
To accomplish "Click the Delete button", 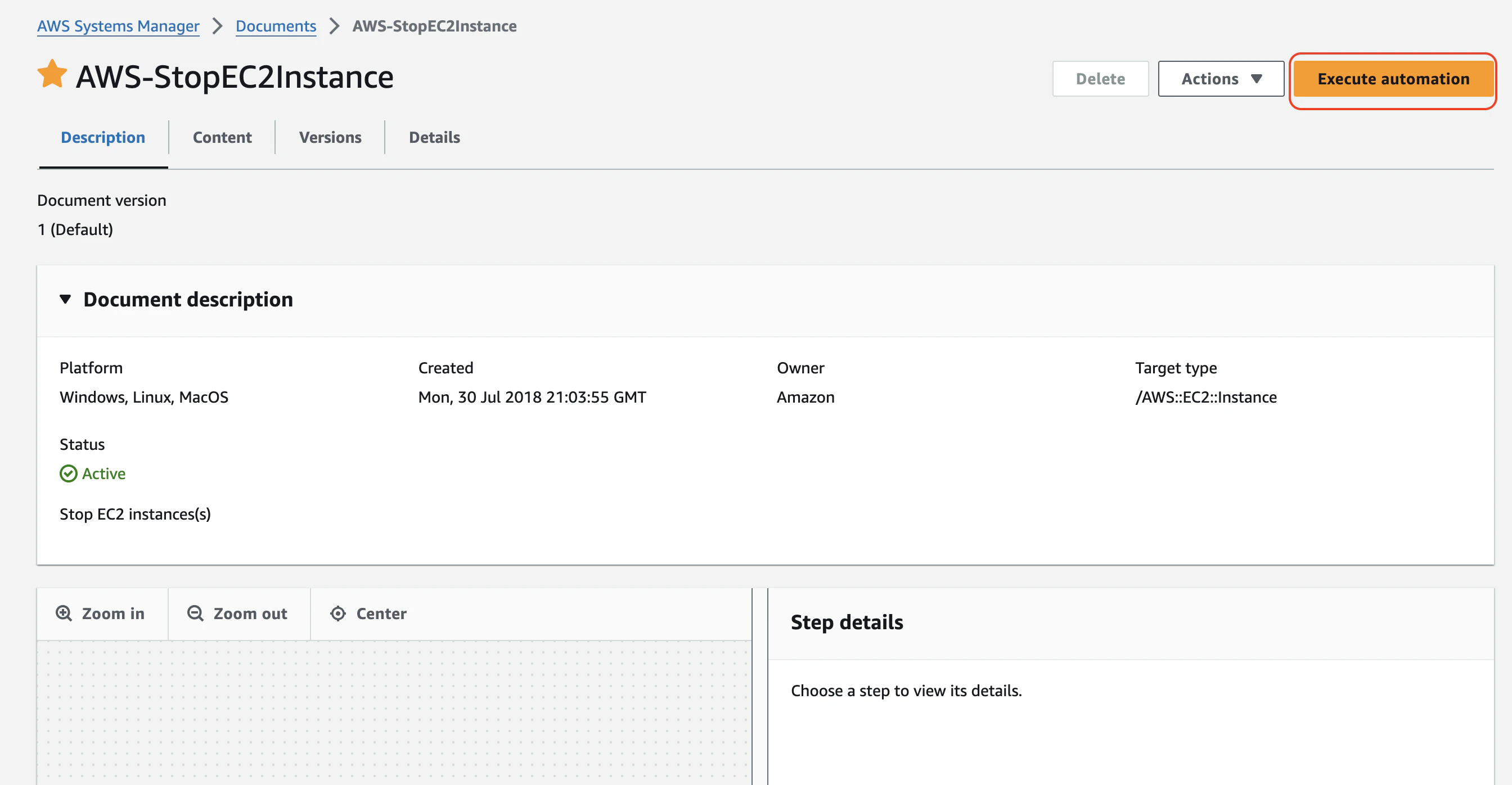I will (x=1100, y=79).
